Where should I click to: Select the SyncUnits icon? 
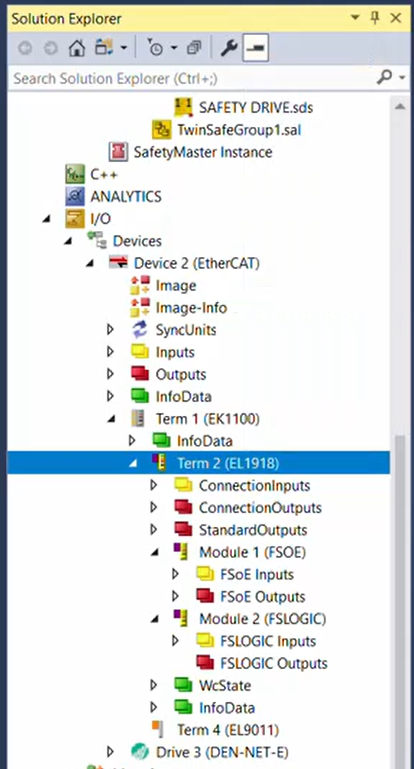(139, 330)
